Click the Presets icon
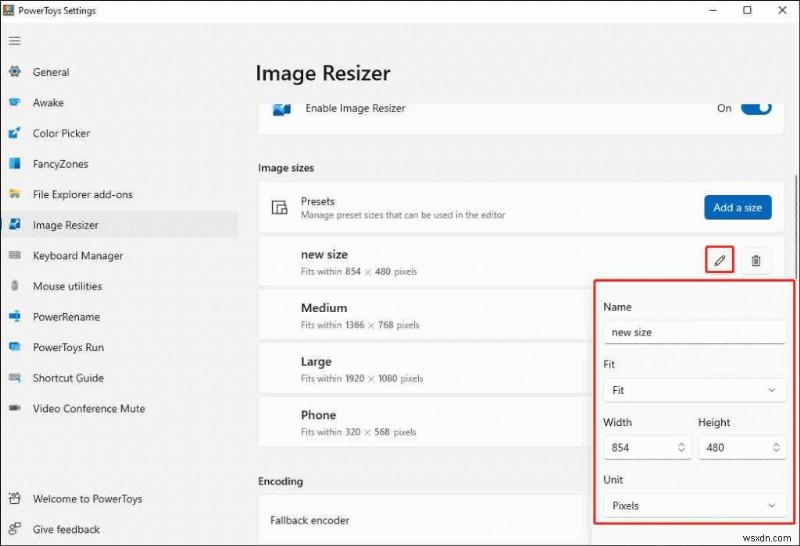The width and height of the screenshot is (800, 546). pos(279,207)
